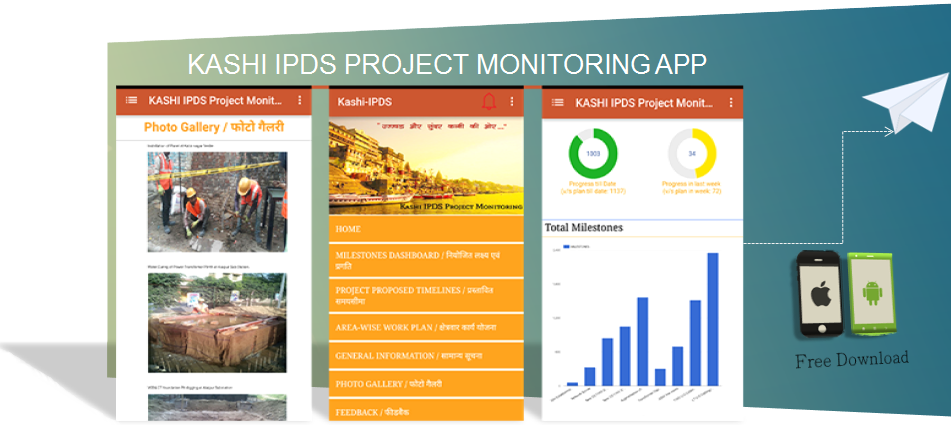The image size is (951, 432).
Task: Open hamburger menu in Photo Gallery screen
Action: (131, 101)
